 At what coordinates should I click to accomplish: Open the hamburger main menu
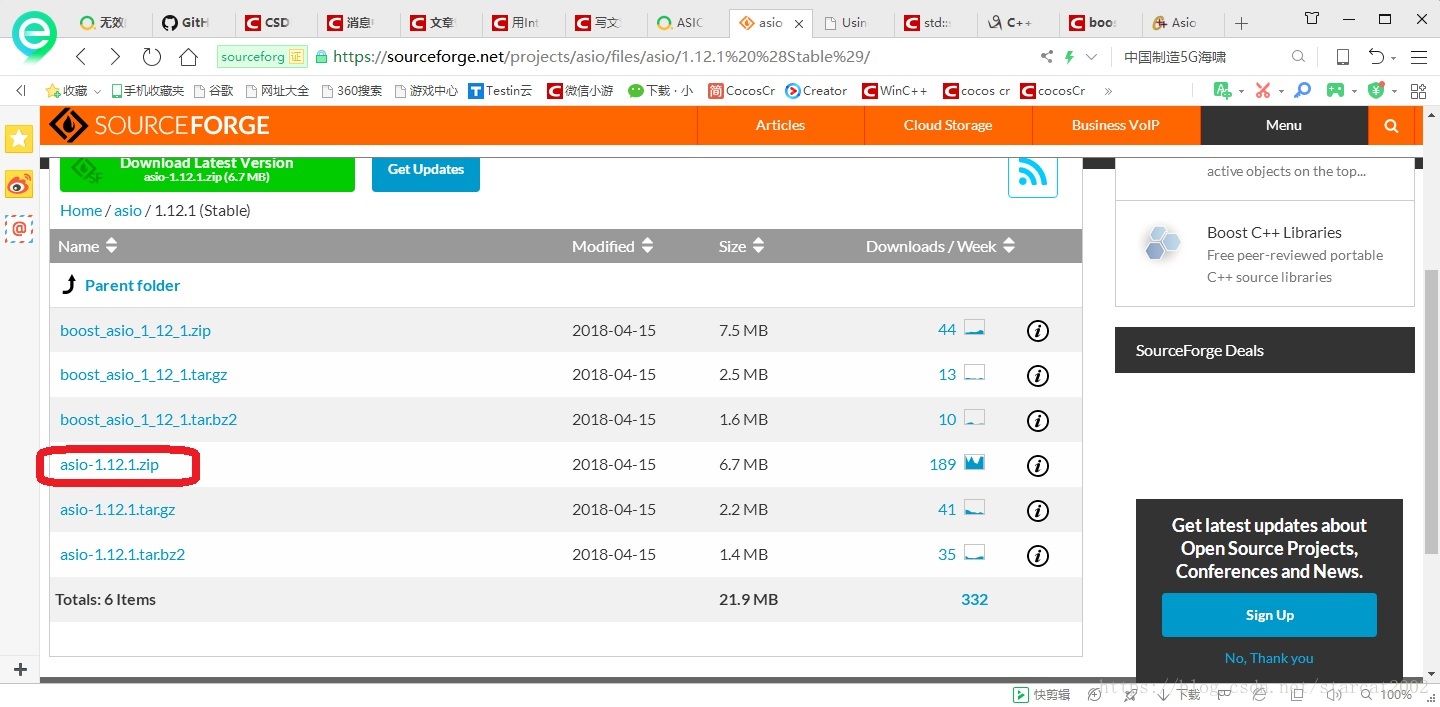pyautogui.click(x=1418, y=57)
